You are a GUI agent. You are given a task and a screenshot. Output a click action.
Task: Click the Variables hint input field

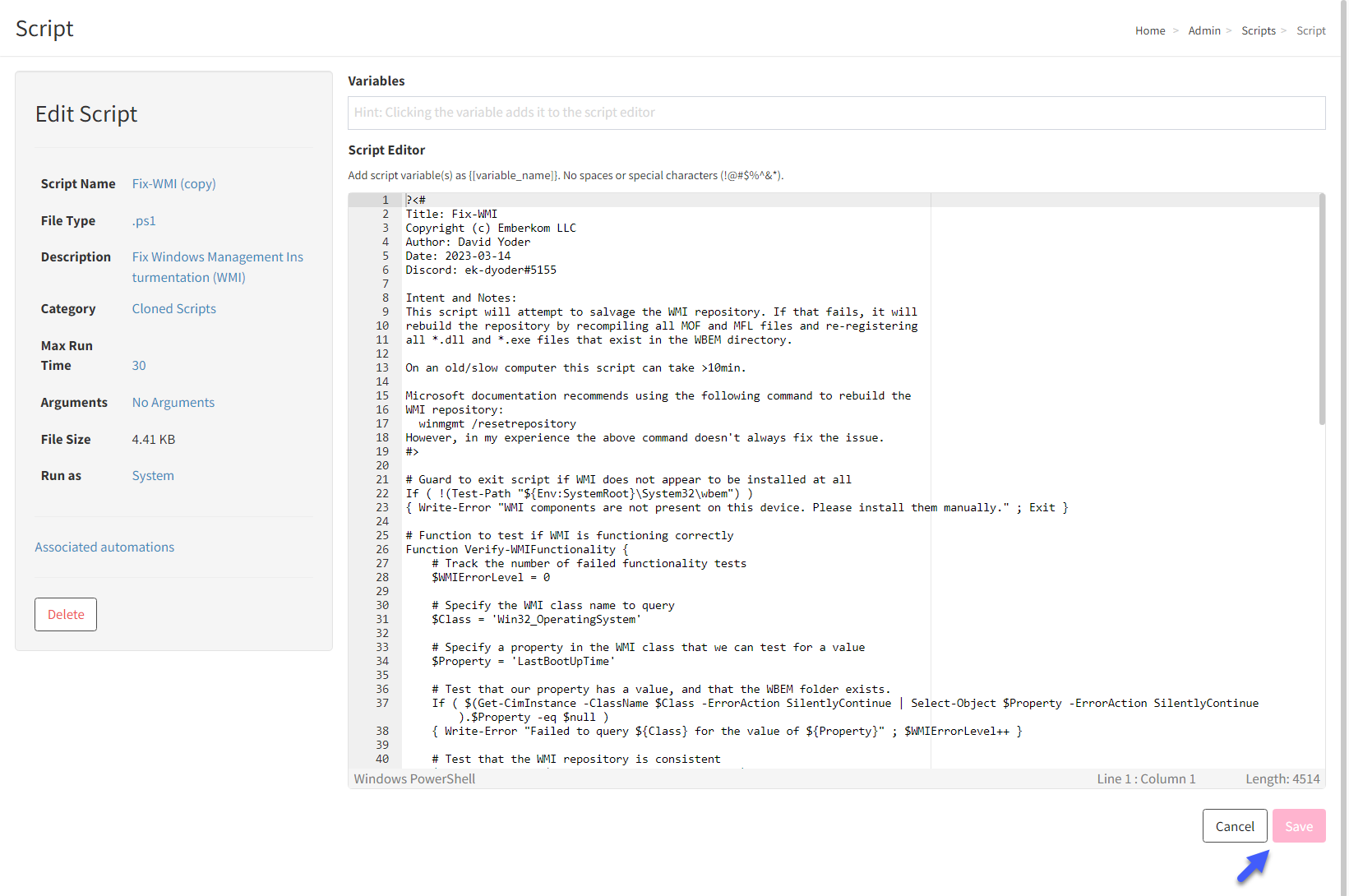point(835,113)
